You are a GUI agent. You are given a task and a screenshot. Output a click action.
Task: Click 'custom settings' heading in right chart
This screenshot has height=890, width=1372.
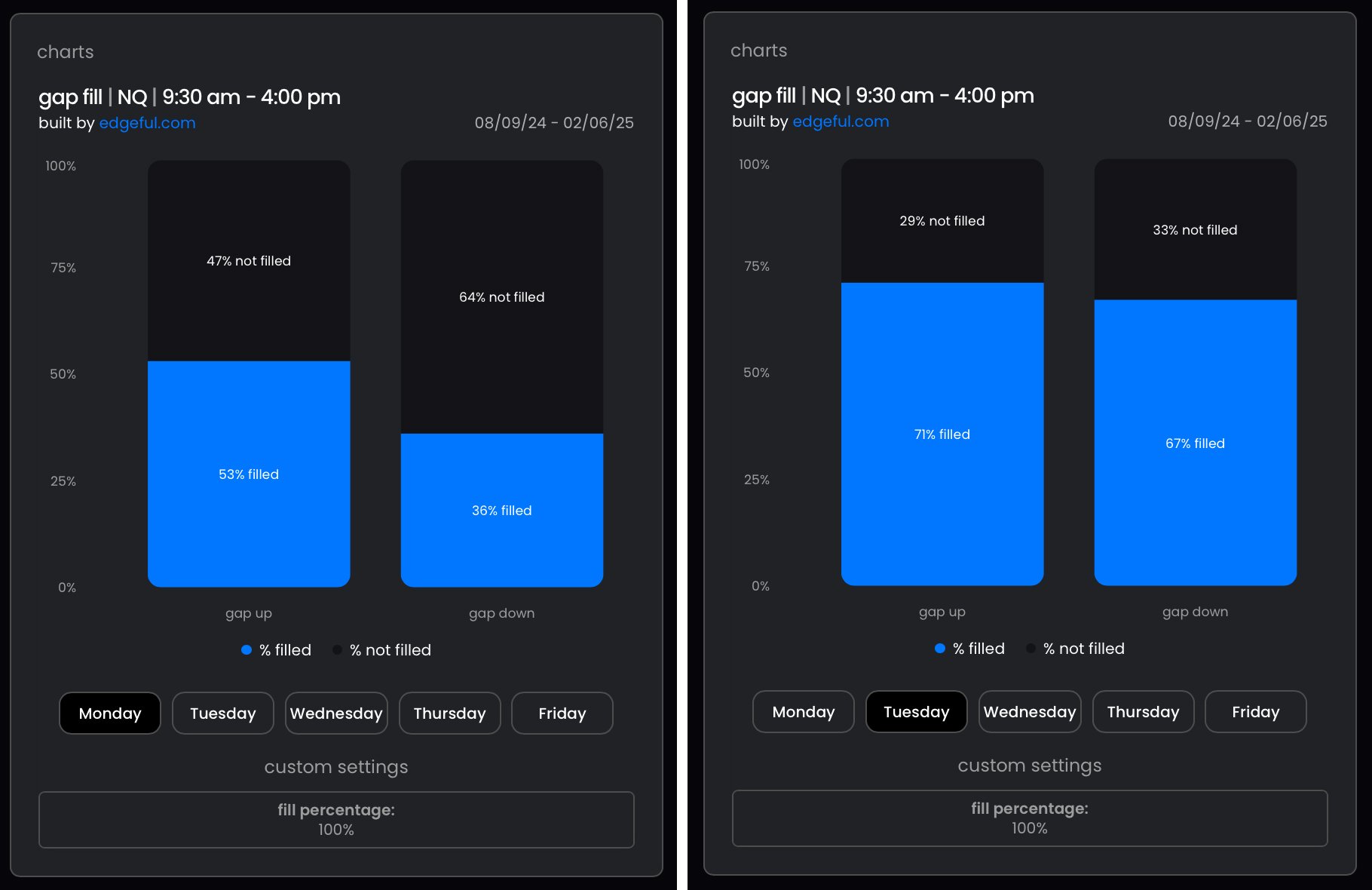point(1030,766)
